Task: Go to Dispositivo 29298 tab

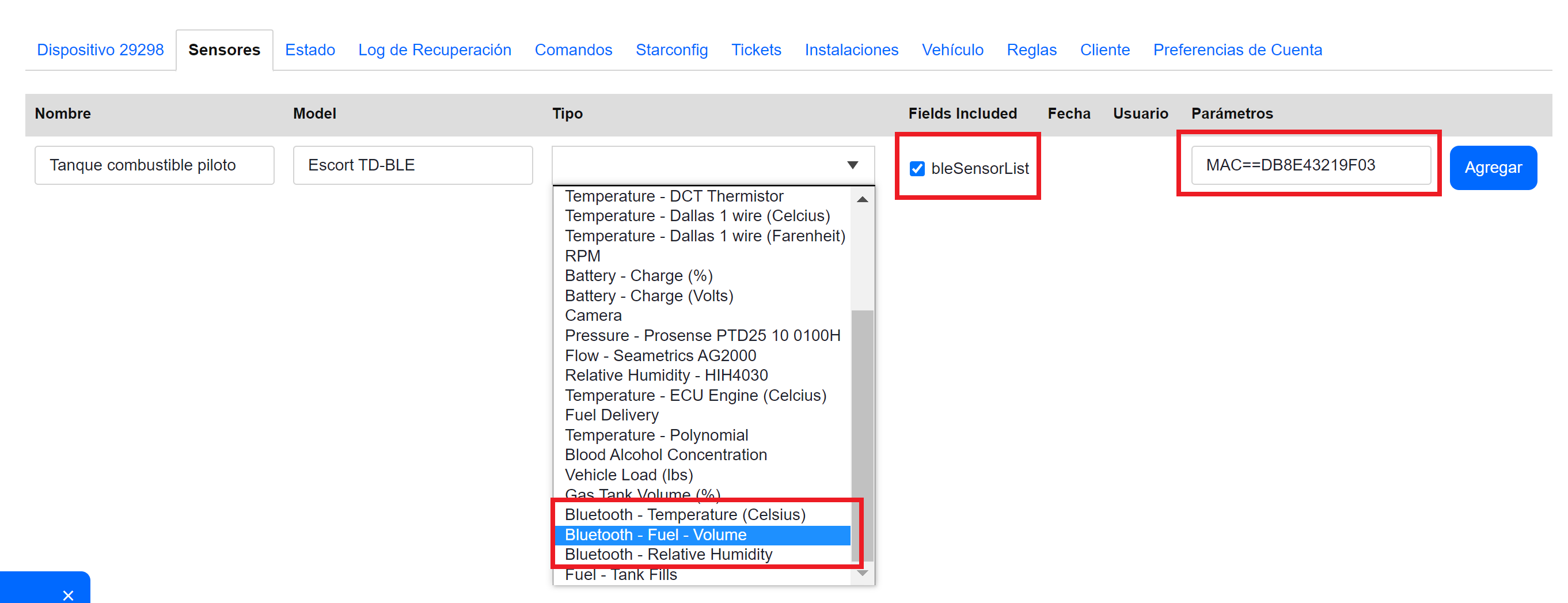Action: (100, 50)
